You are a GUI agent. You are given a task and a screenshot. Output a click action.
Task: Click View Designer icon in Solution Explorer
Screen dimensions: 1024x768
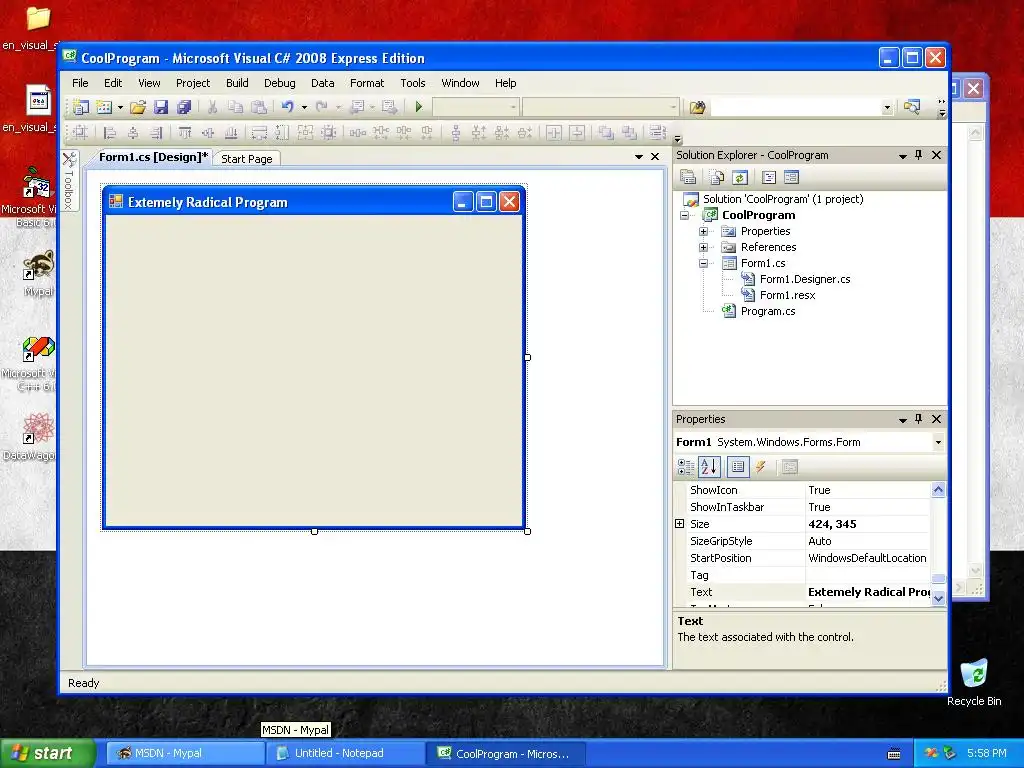(x=792, y=177)
